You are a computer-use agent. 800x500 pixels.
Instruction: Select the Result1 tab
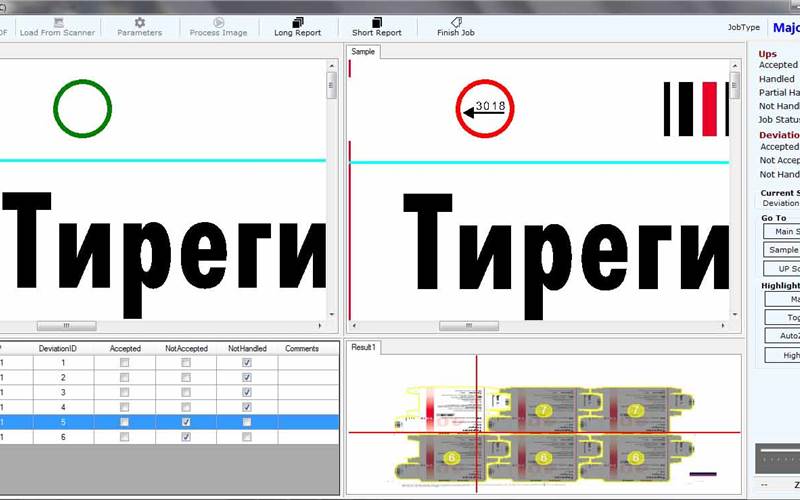(x=364, y=347)
